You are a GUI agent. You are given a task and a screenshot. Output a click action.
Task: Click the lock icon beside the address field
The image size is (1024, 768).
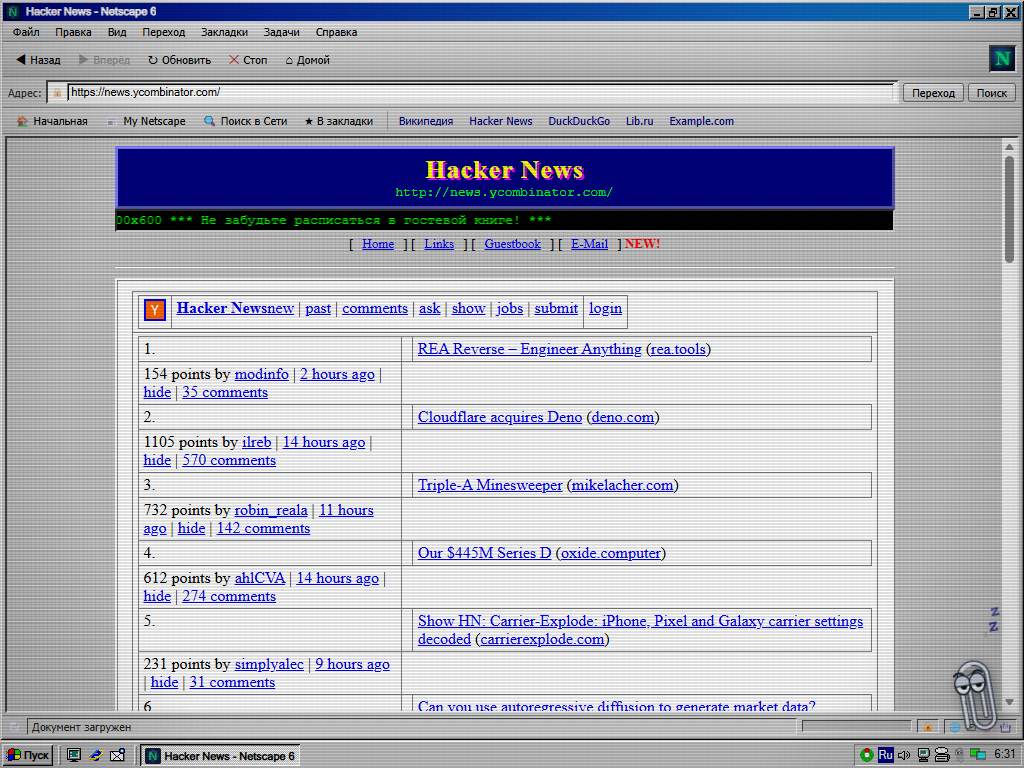click(x=57, y=93)
